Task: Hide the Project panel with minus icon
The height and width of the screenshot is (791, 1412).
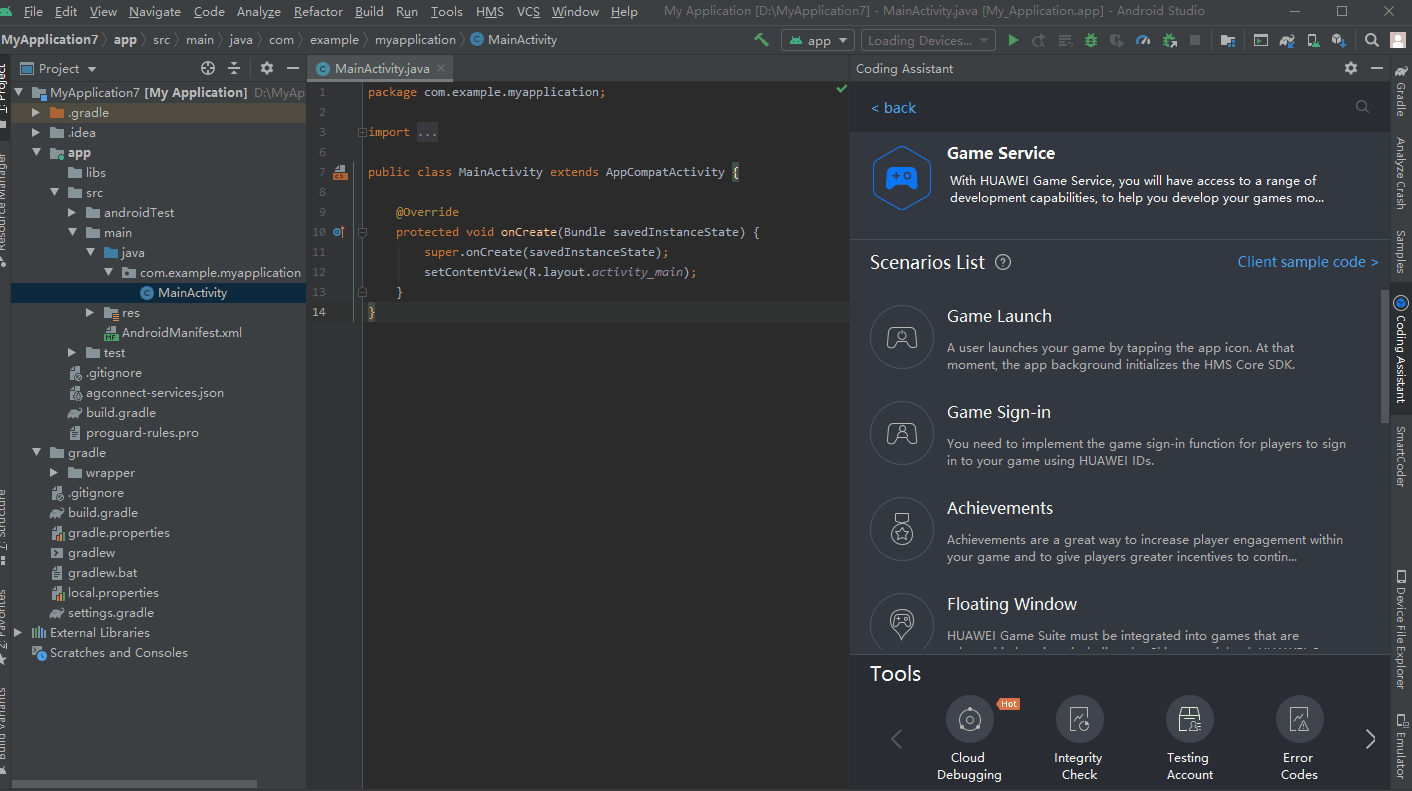Action: coord(293,68)
